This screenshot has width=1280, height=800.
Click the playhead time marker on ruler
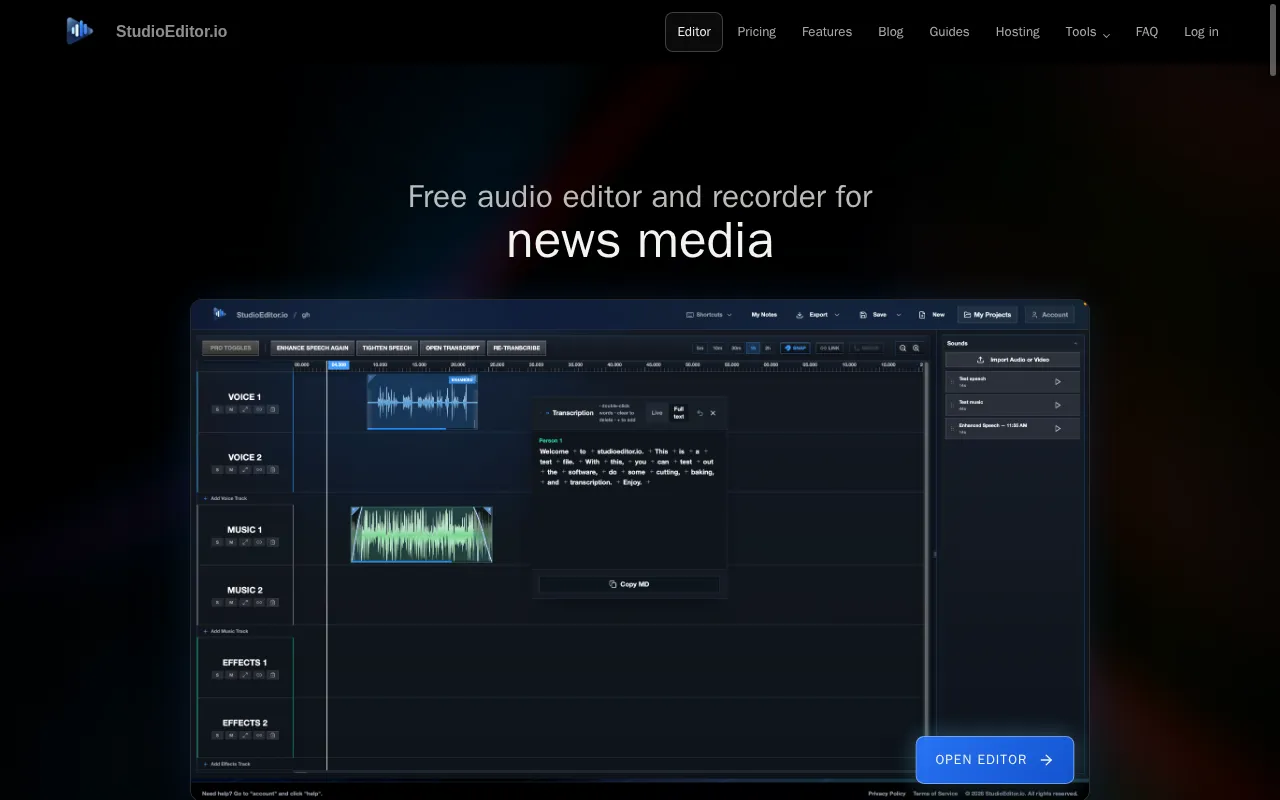[x=338, y=365]
